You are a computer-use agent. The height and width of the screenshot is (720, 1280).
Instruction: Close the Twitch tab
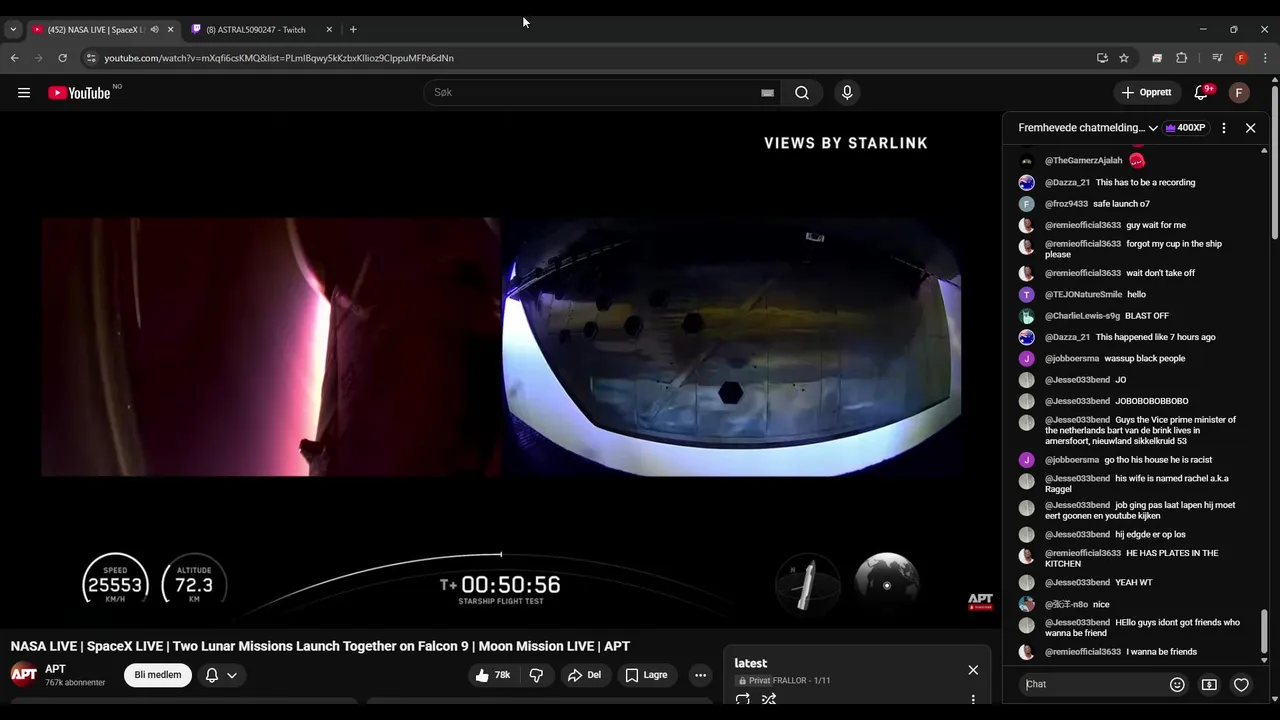[329, 29]
